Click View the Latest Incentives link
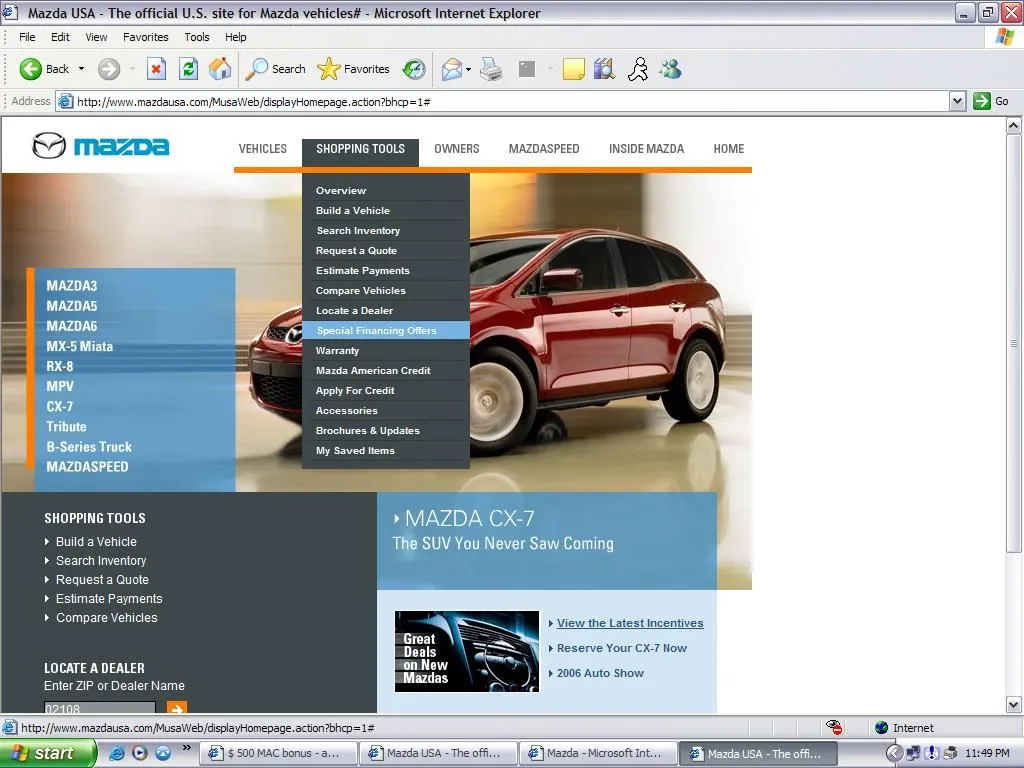 (630, 623)
